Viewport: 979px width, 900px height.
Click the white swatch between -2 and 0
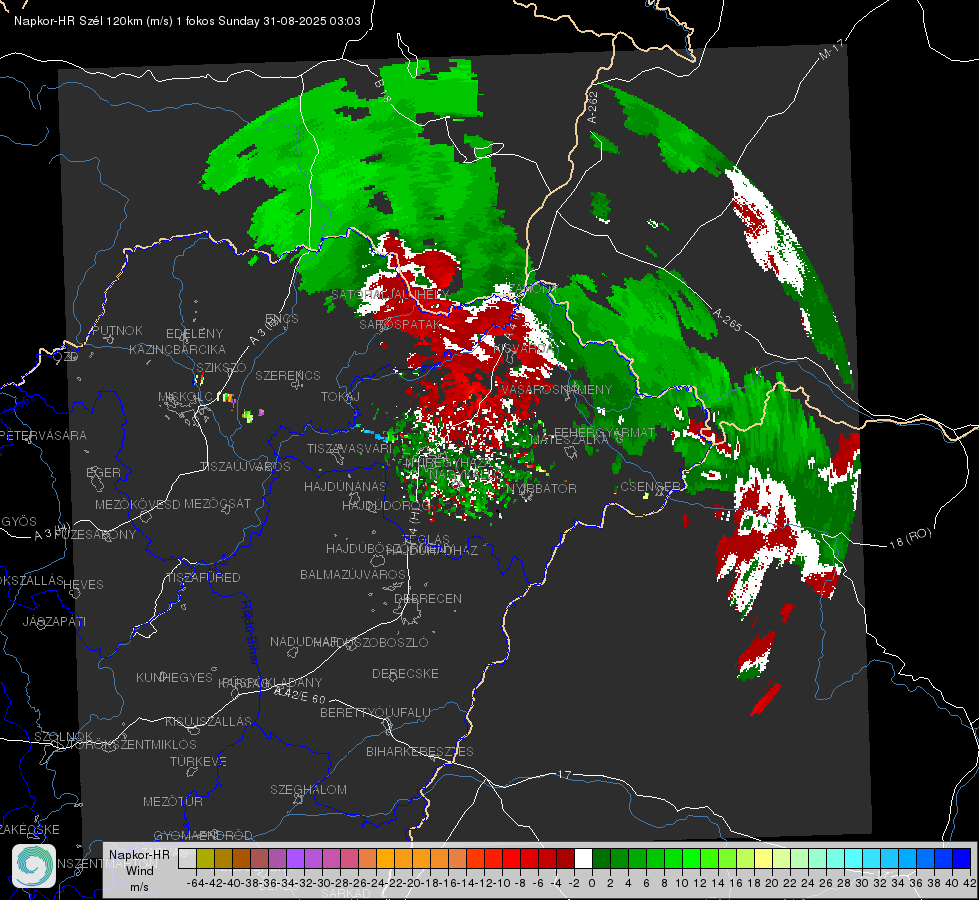583,858
